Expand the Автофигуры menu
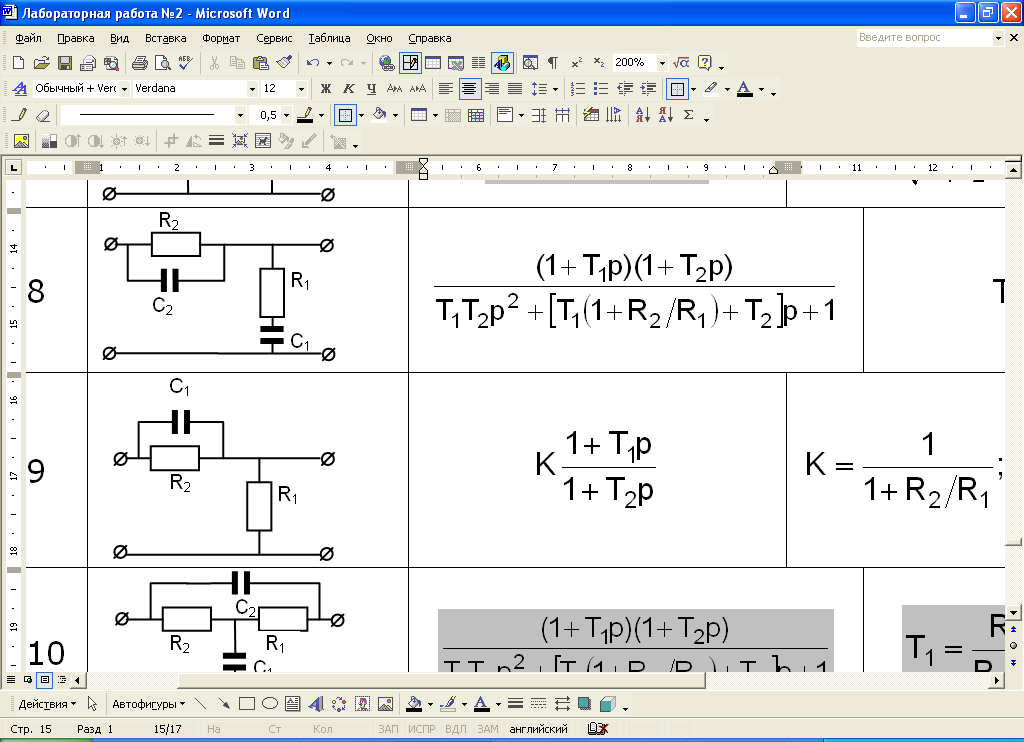The width and height of the screenshot is (1024, 742). (x=148, y=704)
